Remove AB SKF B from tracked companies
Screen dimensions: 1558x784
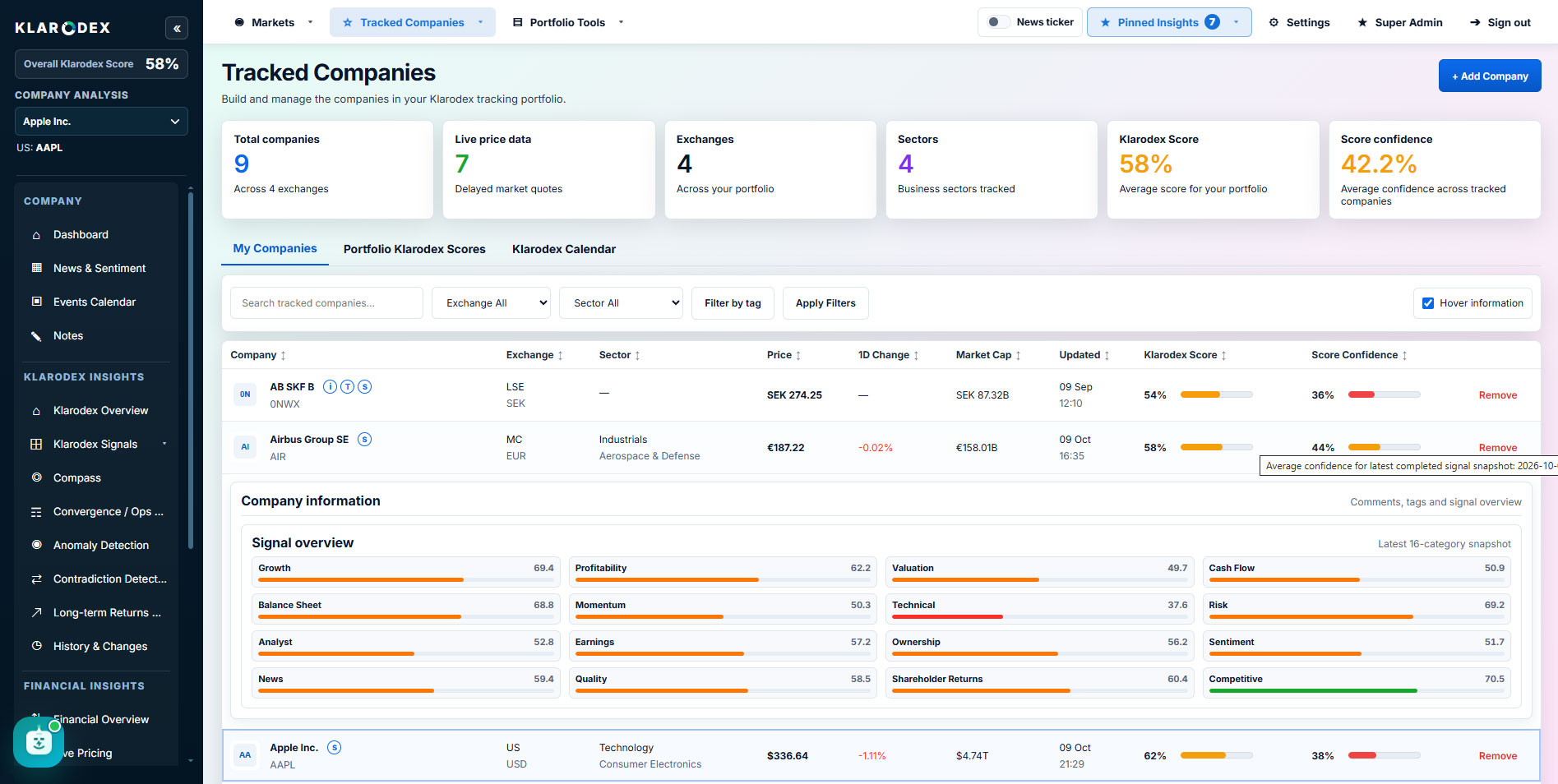click(1497, 396)
